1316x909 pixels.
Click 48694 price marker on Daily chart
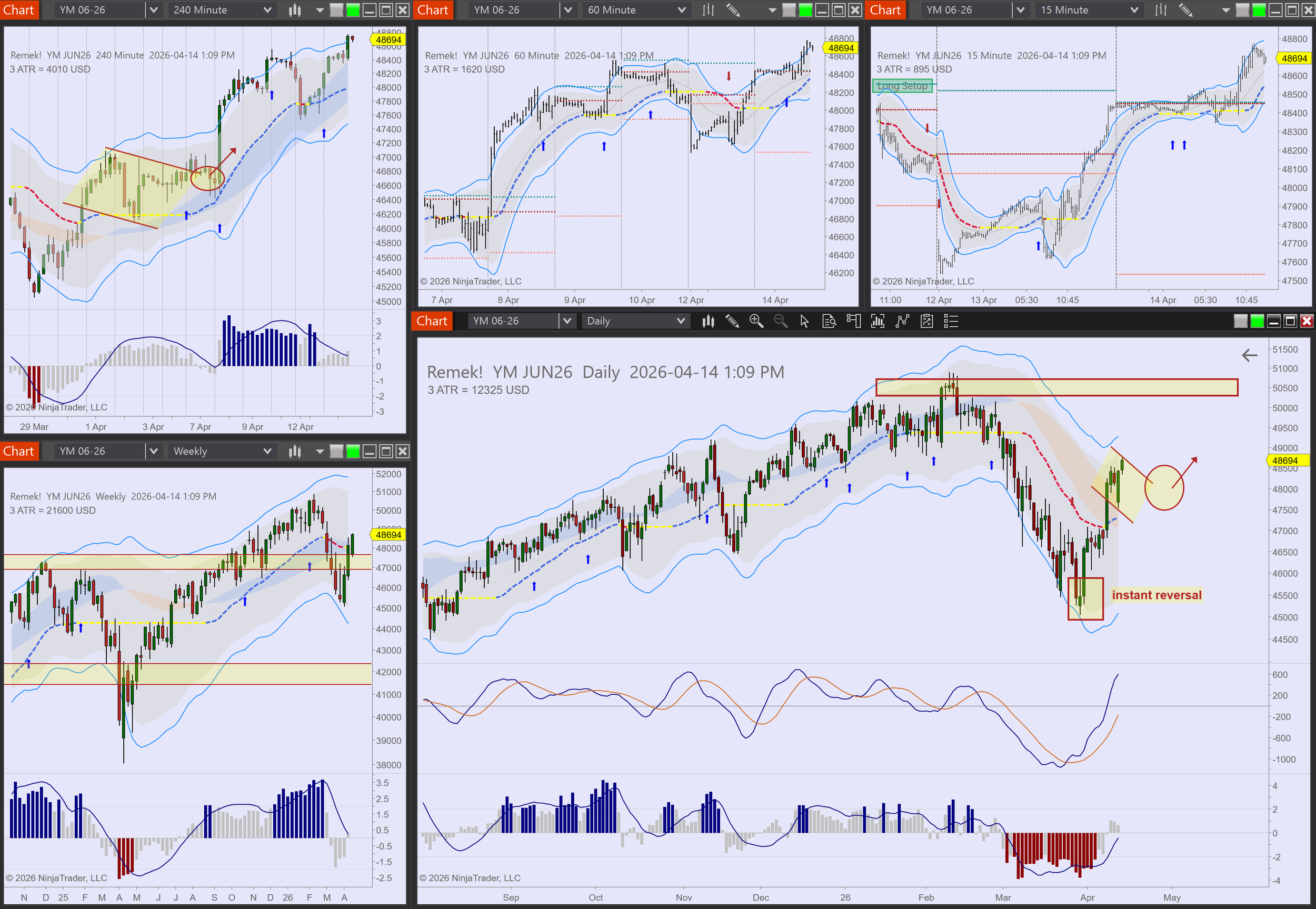(x=1285, y=460)
